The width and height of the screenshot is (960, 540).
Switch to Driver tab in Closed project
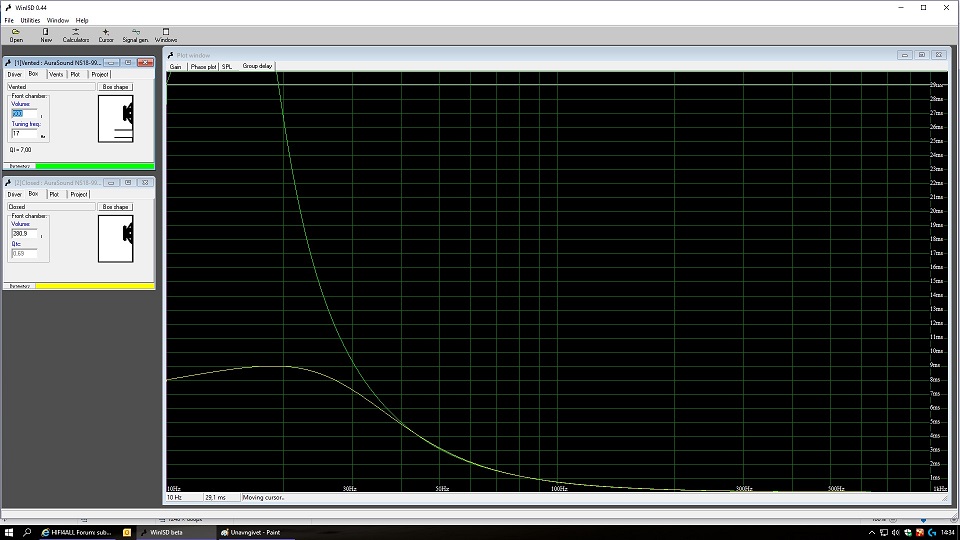[14, 194]
